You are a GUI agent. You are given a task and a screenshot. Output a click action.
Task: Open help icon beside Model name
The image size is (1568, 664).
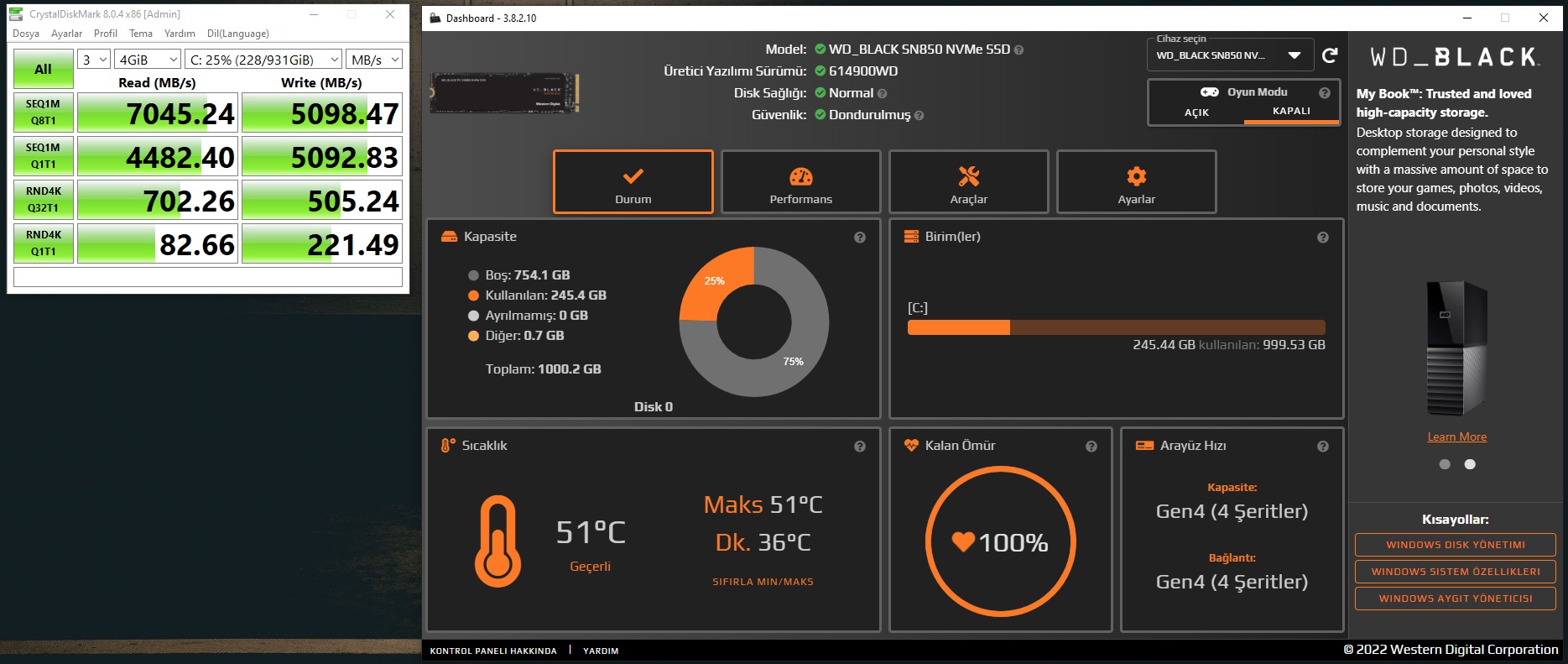[1018, 50]
